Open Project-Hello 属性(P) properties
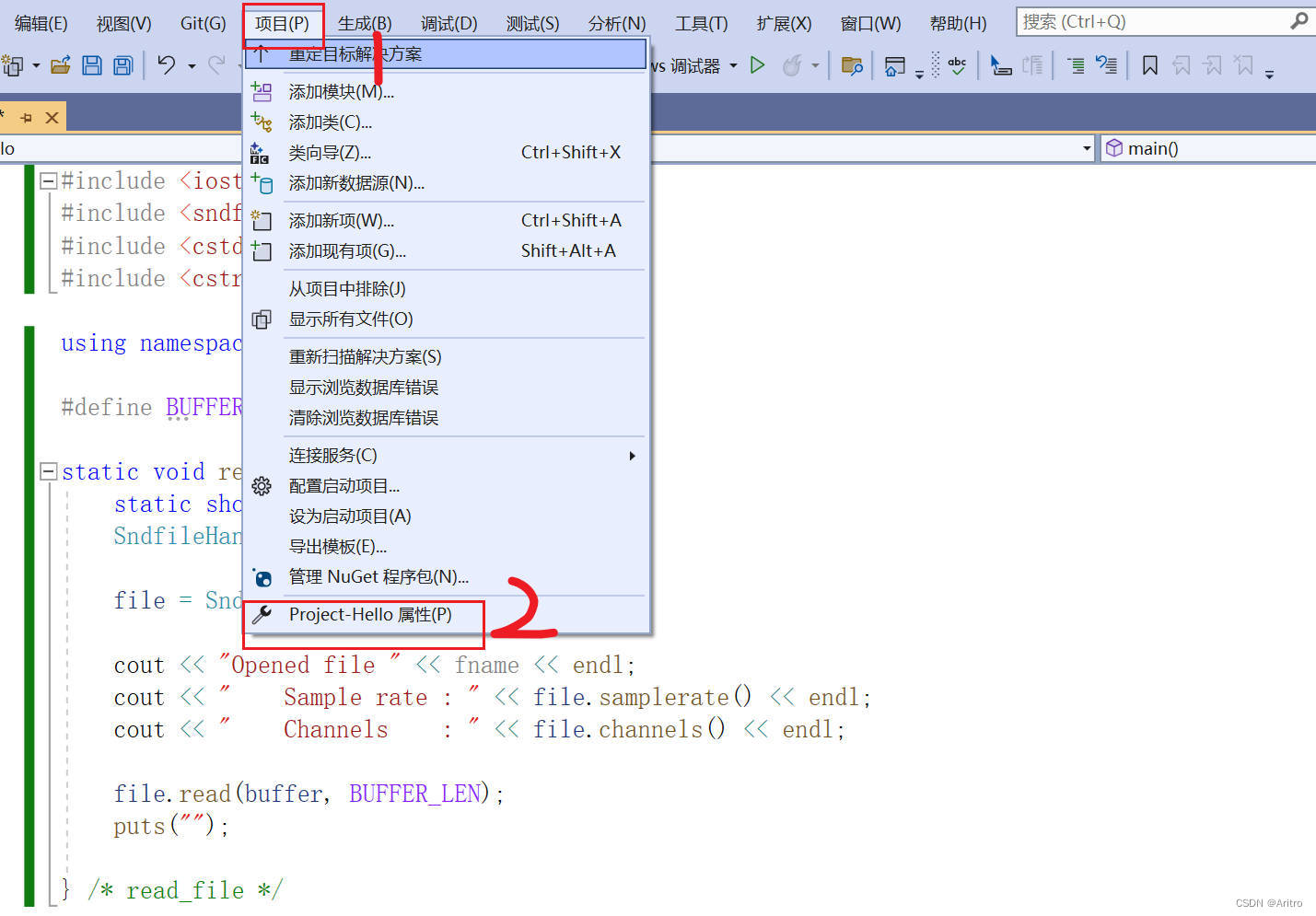Screen dimensions: 1316x916 point(446,615)
